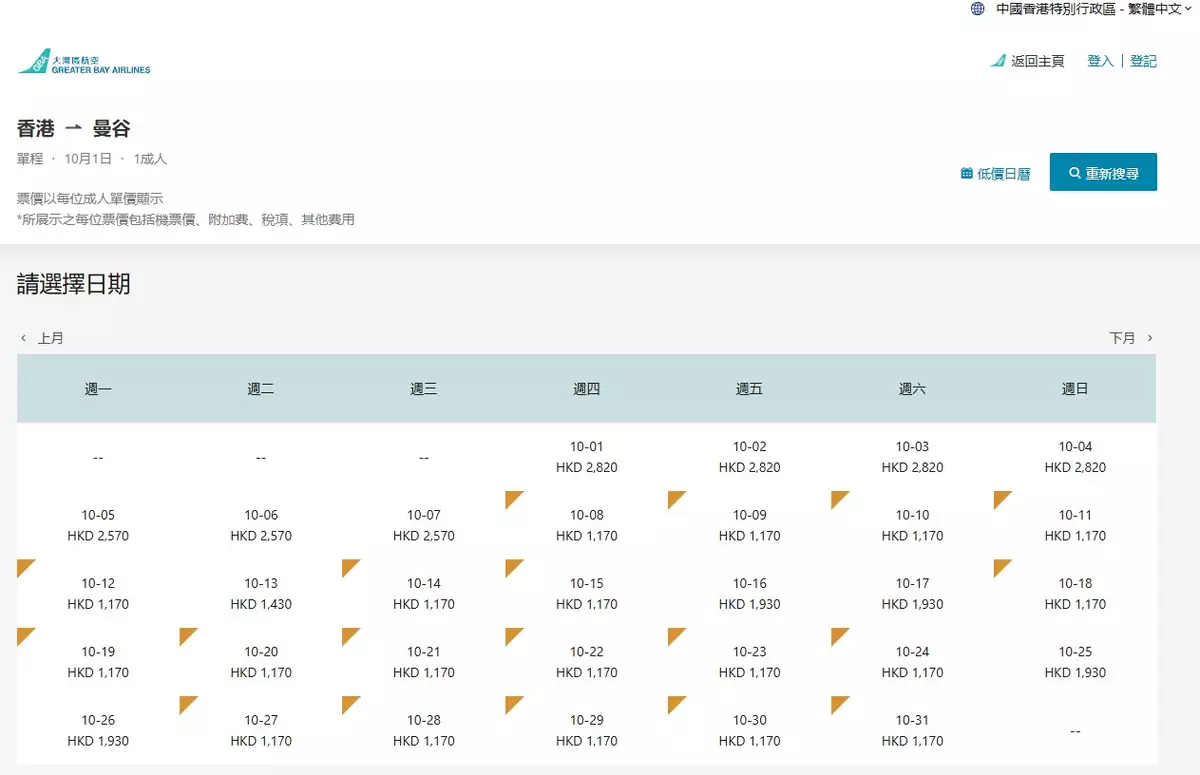Click the orange lowest-fare triangle on 10-08
The image size is (1200, 775).
click(x=512, y=498)
